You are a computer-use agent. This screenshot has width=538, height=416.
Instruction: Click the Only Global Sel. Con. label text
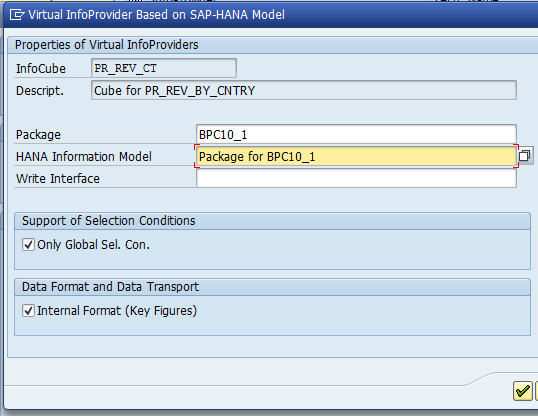tap(94, 245)
